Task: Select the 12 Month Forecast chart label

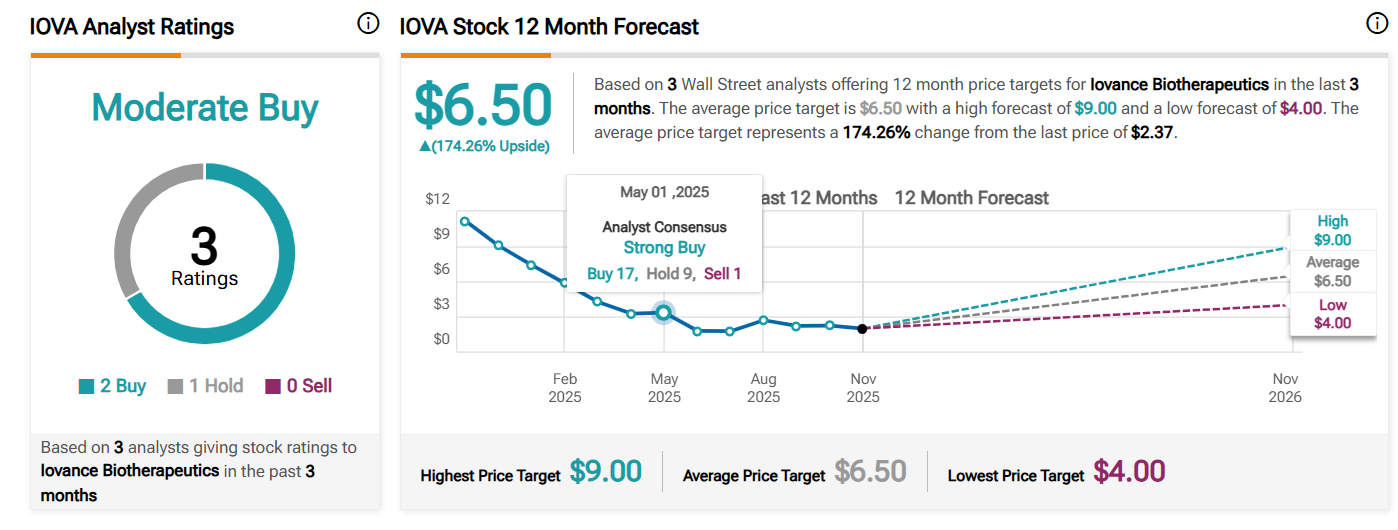Action: point(971,198)
